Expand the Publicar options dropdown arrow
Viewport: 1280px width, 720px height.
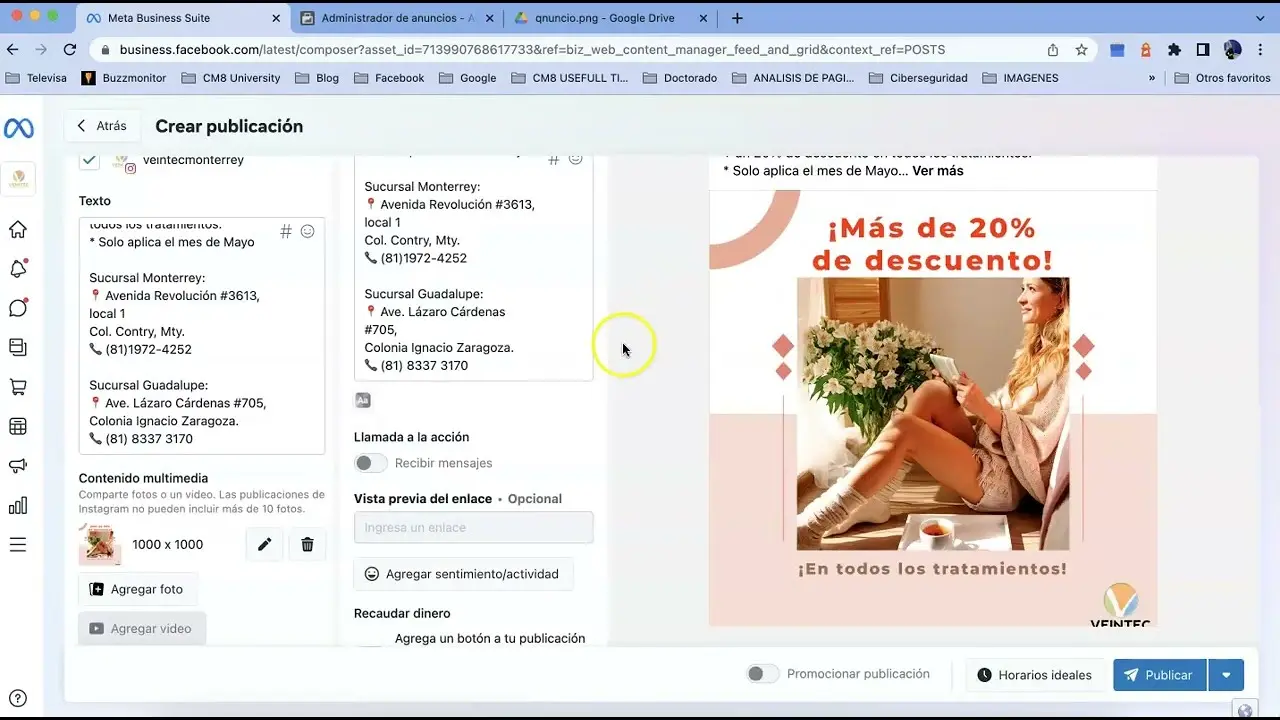point(1226,675)
